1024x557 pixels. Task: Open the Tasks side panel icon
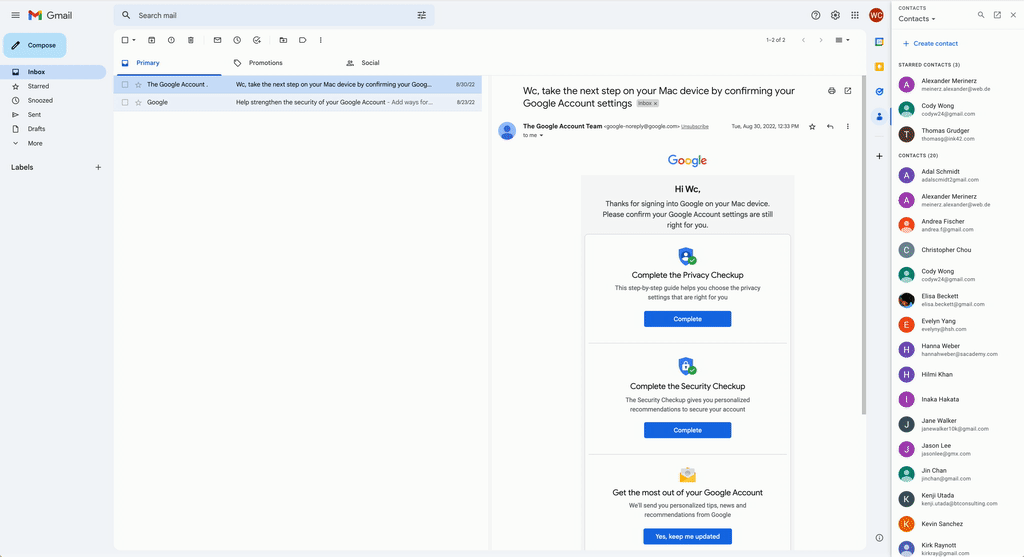pos(879,91)
